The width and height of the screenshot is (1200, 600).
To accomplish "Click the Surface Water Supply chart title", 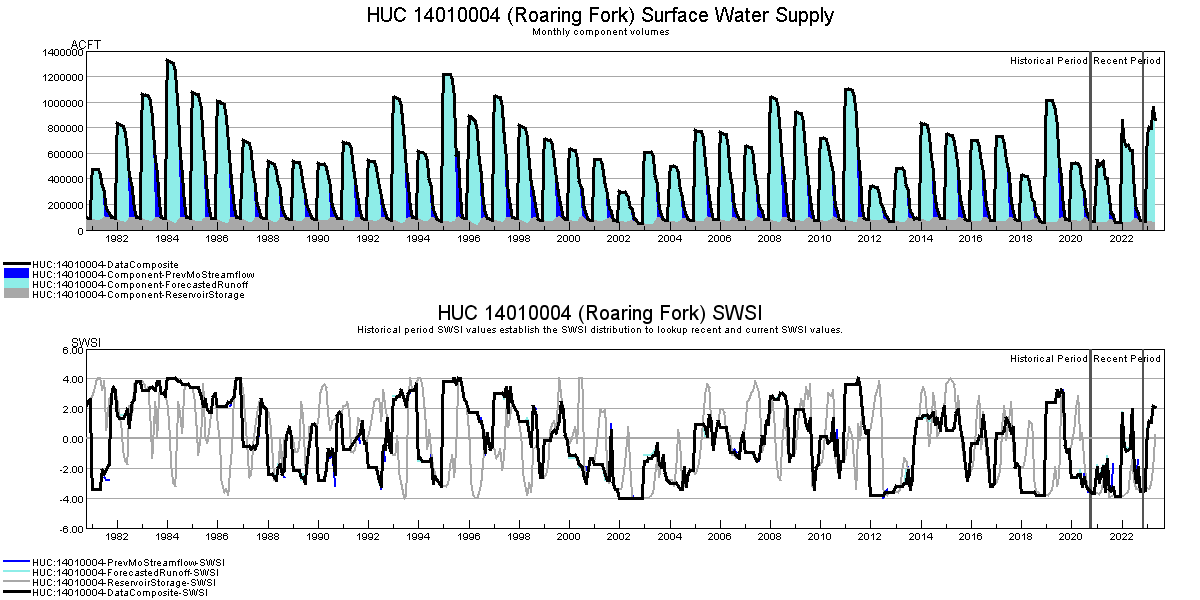I will [600, 15].
